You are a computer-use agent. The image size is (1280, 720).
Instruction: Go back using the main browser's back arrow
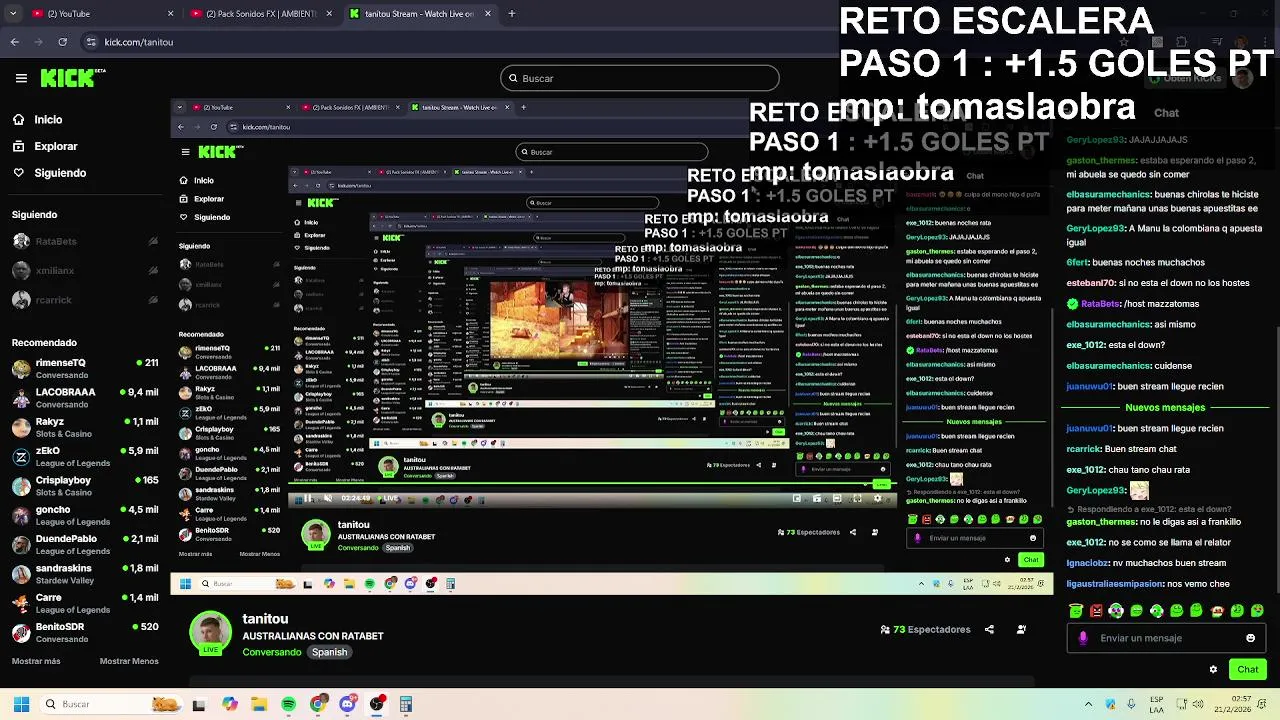tap(15, 42)
